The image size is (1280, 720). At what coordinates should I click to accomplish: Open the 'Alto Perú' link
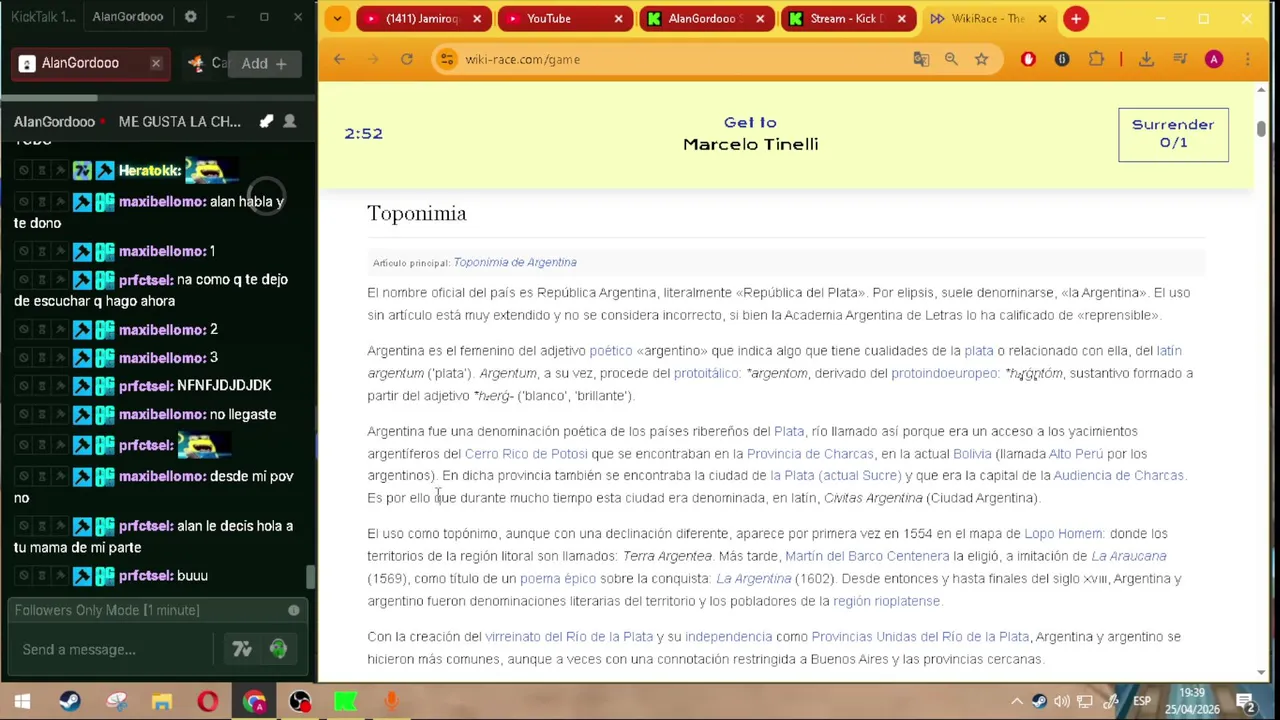[x=1075, y=454]
